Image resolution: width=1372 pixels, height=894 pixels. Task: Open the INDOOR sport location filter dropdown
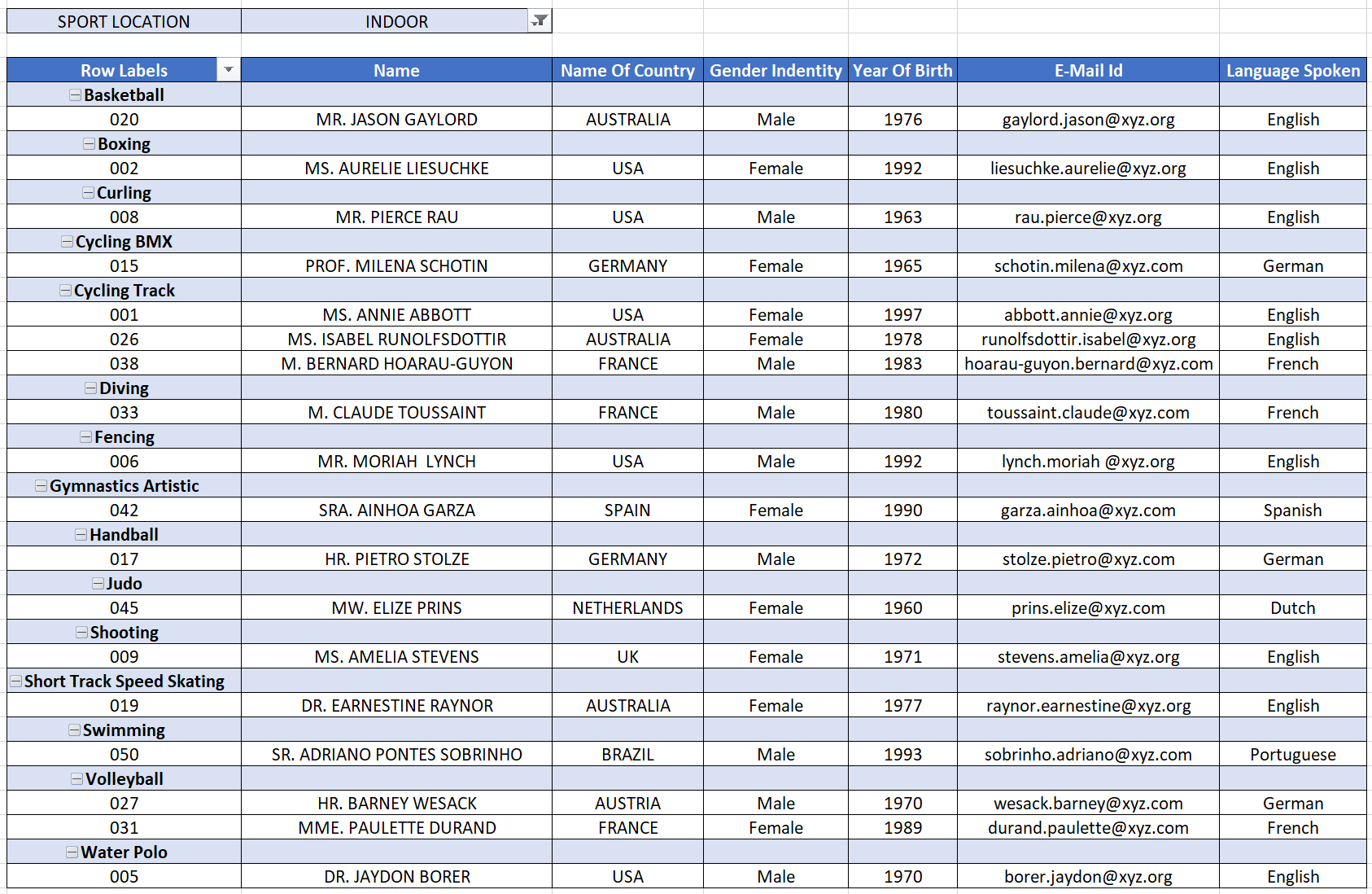(x=540, y=21)
